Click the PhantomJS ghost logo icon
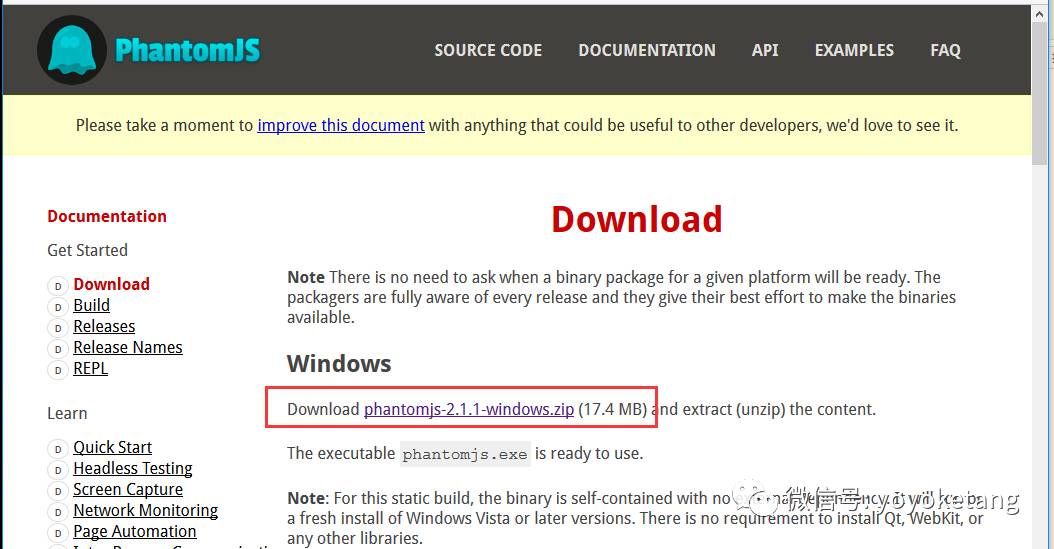The height and width of the screenshot is (549, 1054). click(71, 50)
